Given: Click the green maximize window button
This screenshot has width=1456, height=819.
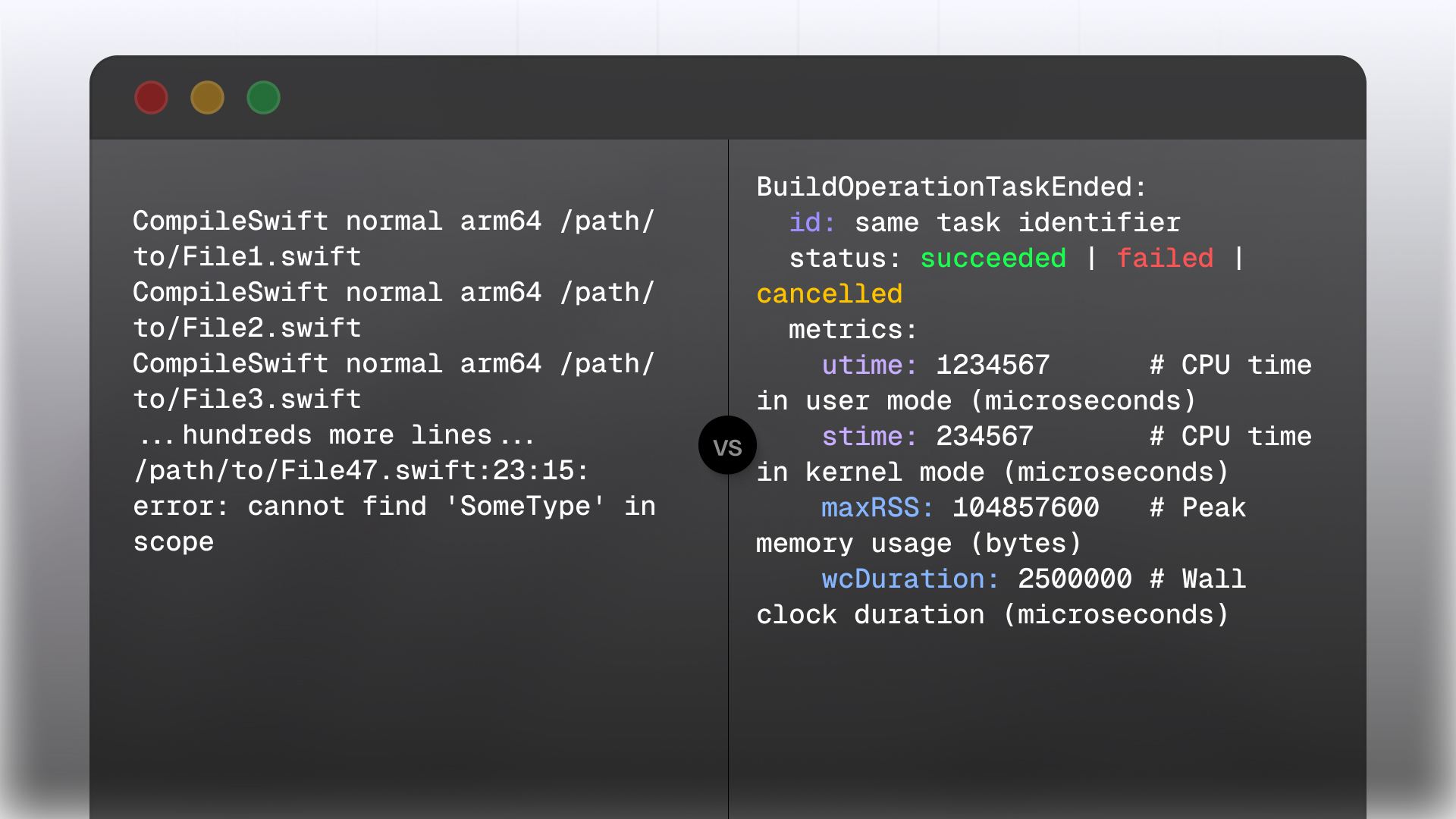Looking at the screenshot, I should click(x=263, y=98).
